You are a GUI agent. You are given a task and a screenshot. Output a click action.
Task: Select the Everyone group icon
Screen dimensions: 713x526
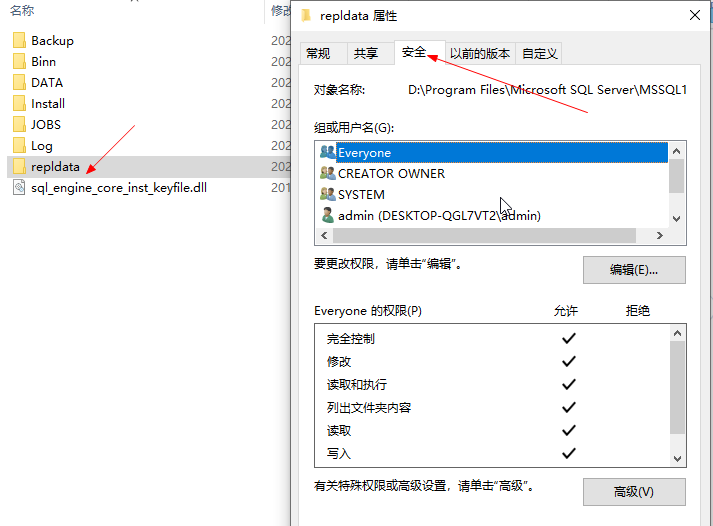[x=328, y=152]
